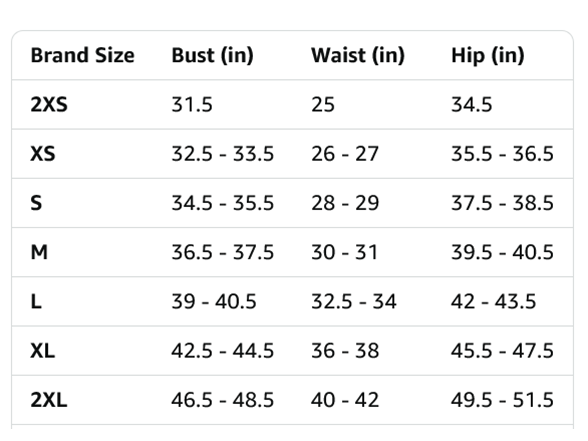Screen dimensions: 588x441
Task: Select the 2XS size row label
Action: point(49,104)
